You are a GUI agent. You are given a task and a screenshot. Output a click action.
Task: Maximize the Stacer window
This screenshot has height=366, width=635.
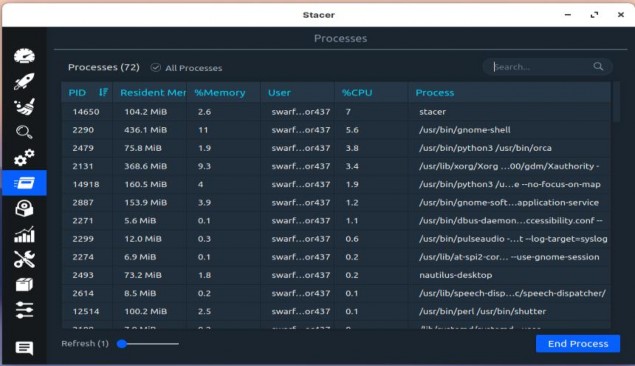(x=594, y=15)
